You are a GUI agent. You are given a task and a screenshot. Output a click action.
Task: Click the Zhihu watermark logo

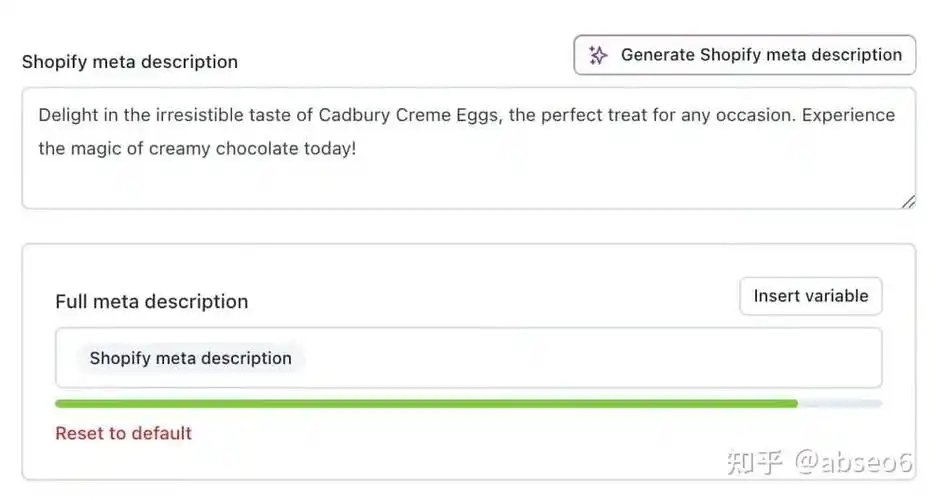click(x=755, y=462)
